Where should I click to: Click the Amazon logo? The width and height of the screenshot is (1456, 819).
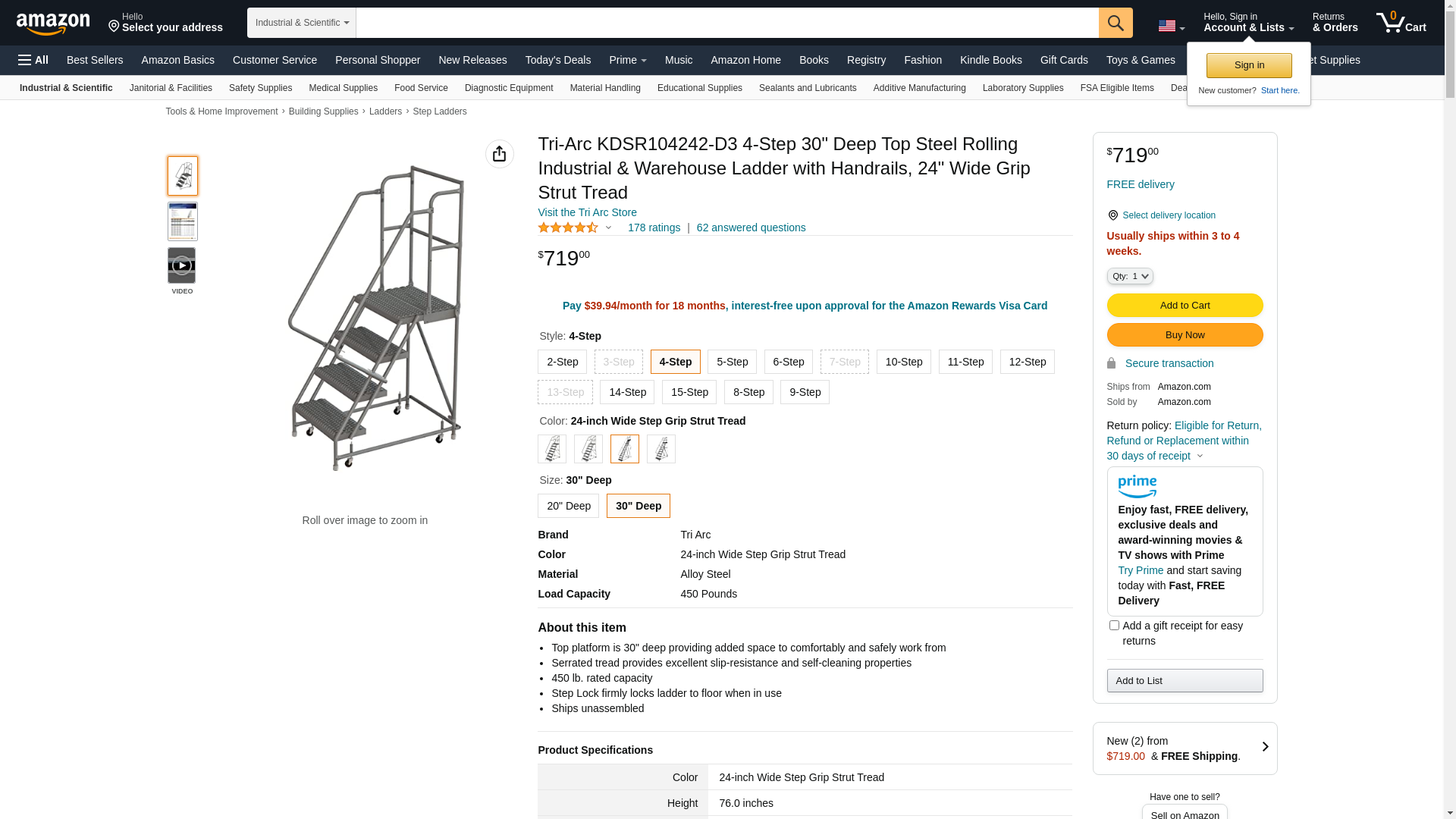[x=53, y=24]
